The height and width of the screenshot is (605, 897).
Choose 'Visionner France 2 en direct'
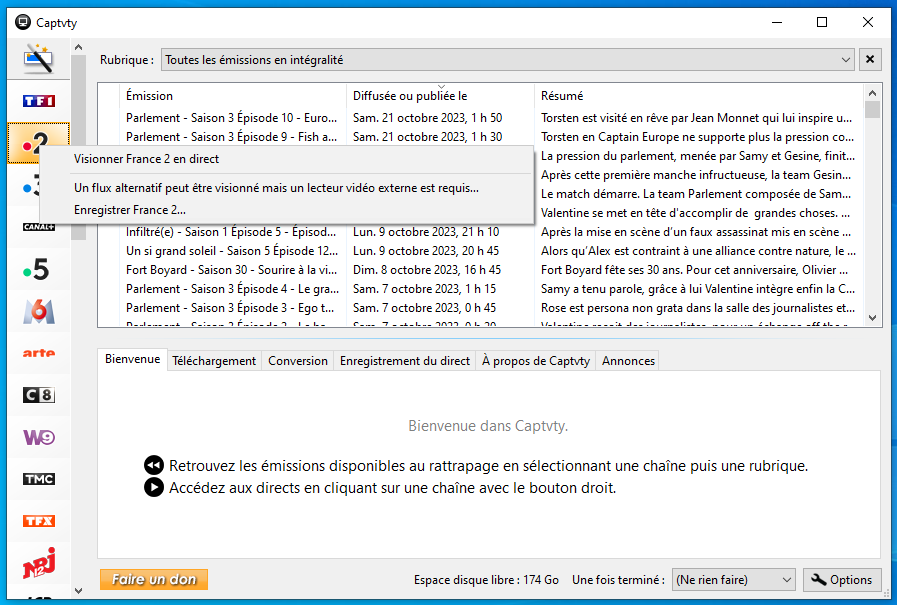coord(146,159)
